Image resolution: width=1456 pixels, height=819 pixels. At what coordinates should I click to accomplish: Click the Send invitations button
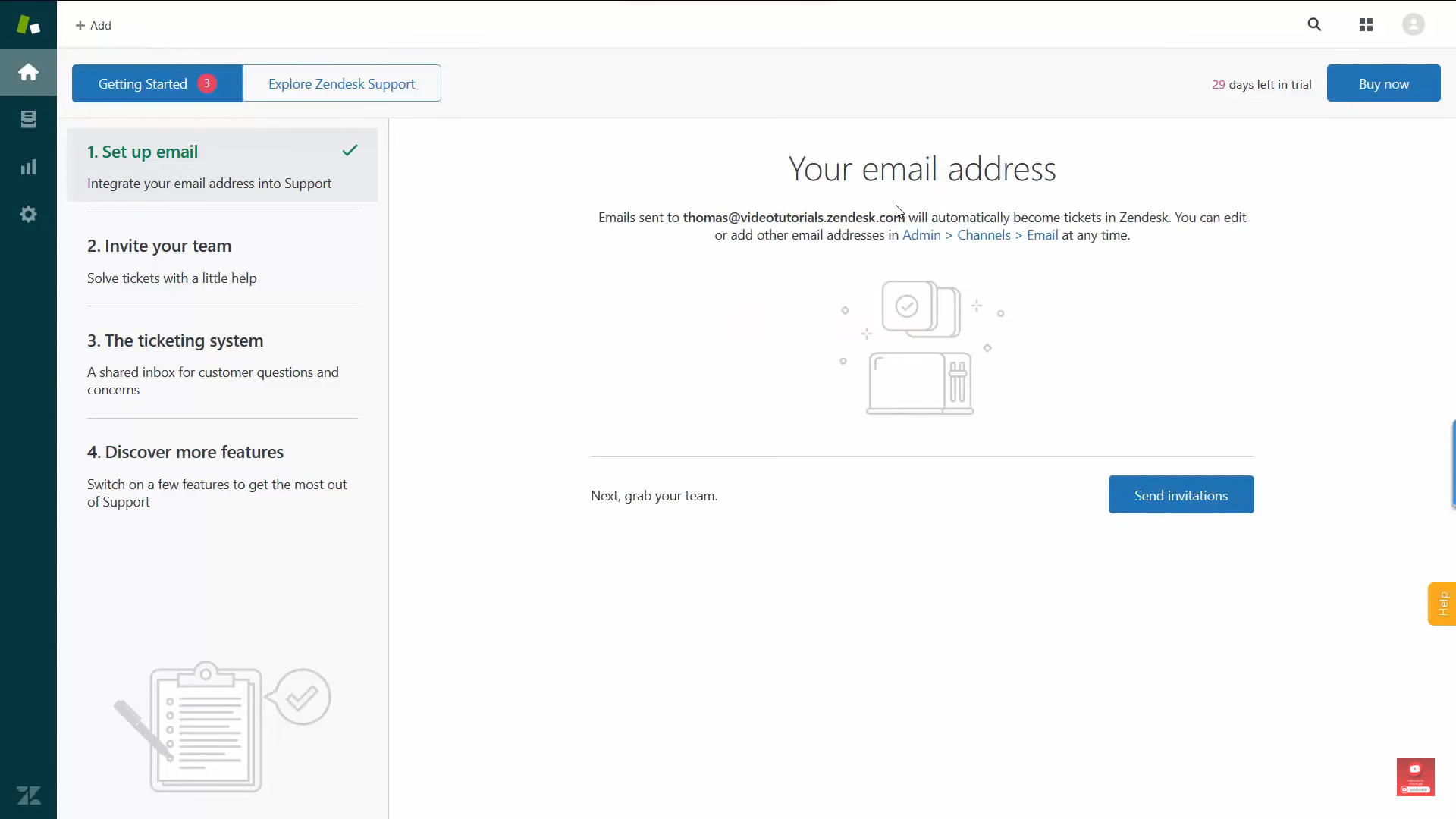click(1181, 494)
